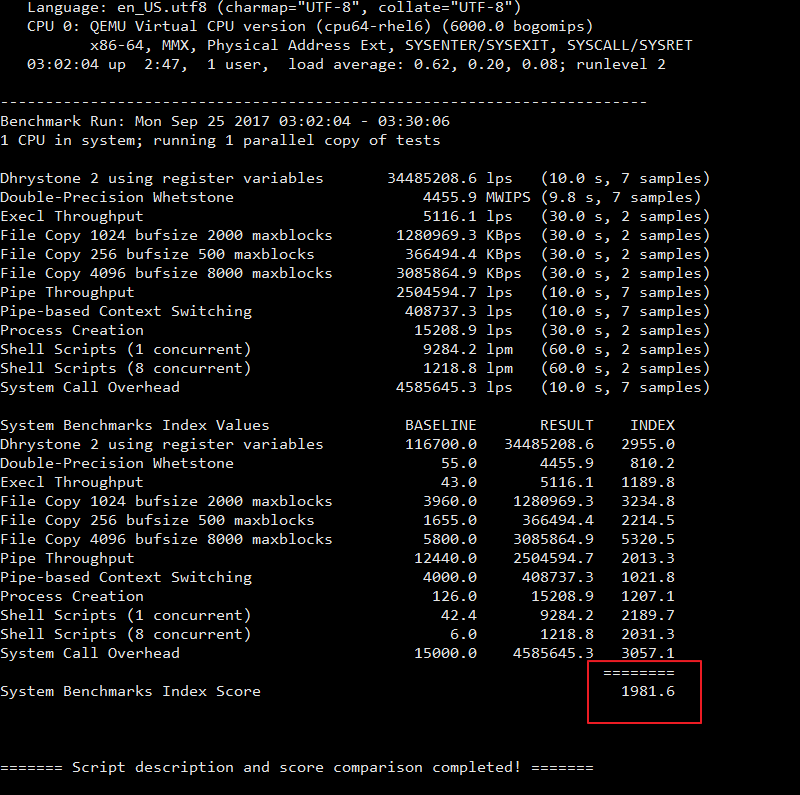Click the baseline value 42.4
This screenshot has width=800, height=795.
click(459, 615)
